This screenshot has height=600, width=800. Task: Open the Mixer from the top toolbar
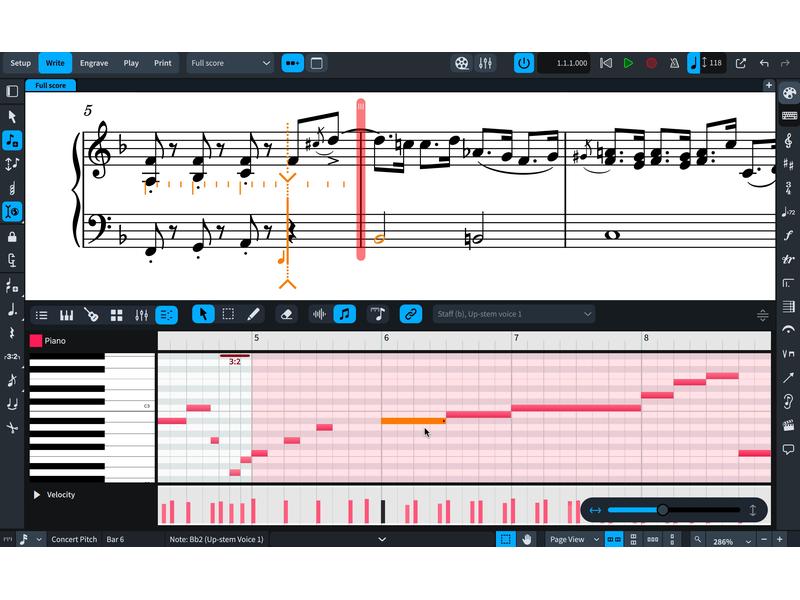(x=485, y=63)
